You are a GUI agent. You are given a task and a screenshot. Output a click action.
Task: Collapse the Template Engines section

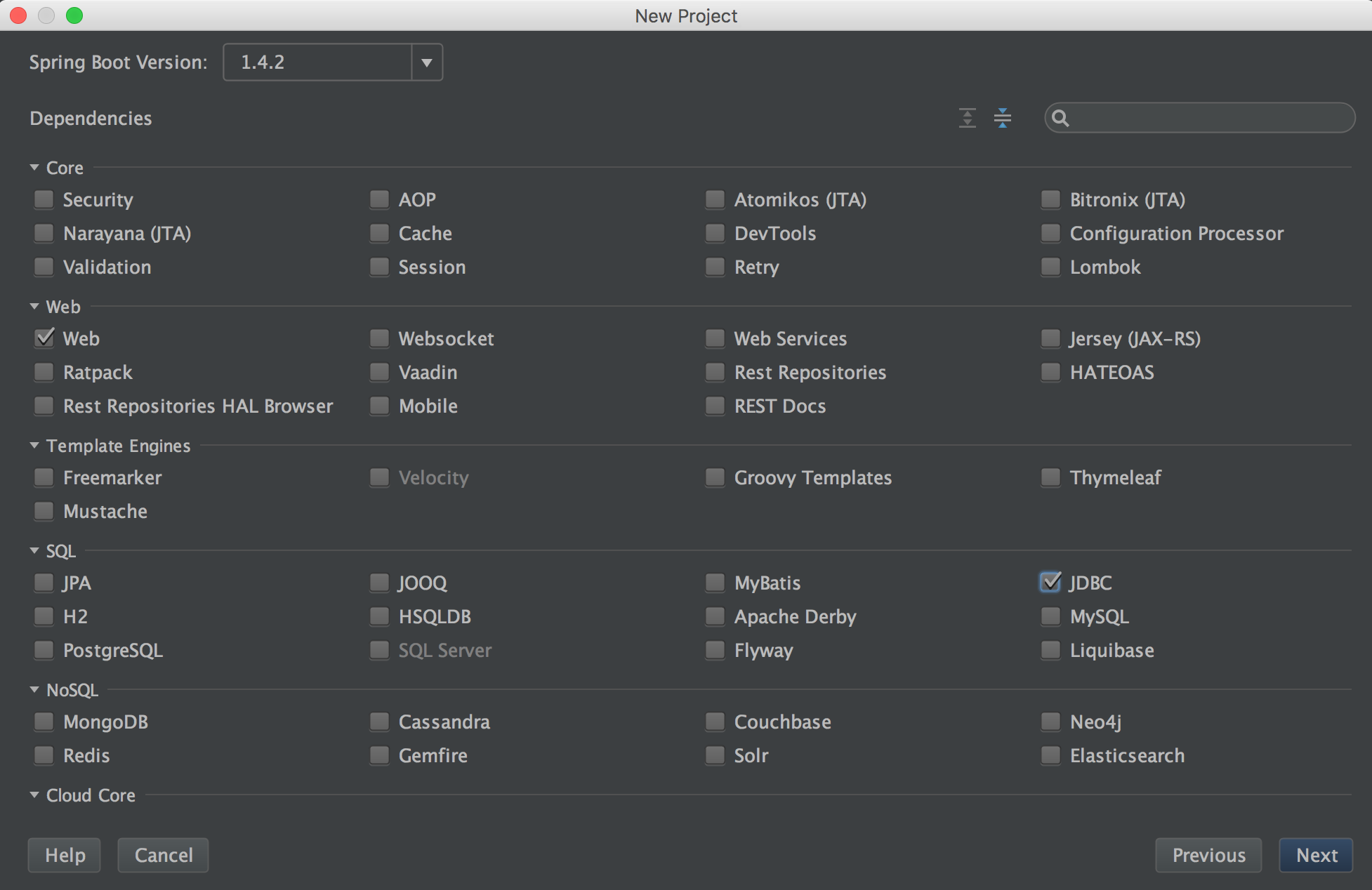(34, 446)
